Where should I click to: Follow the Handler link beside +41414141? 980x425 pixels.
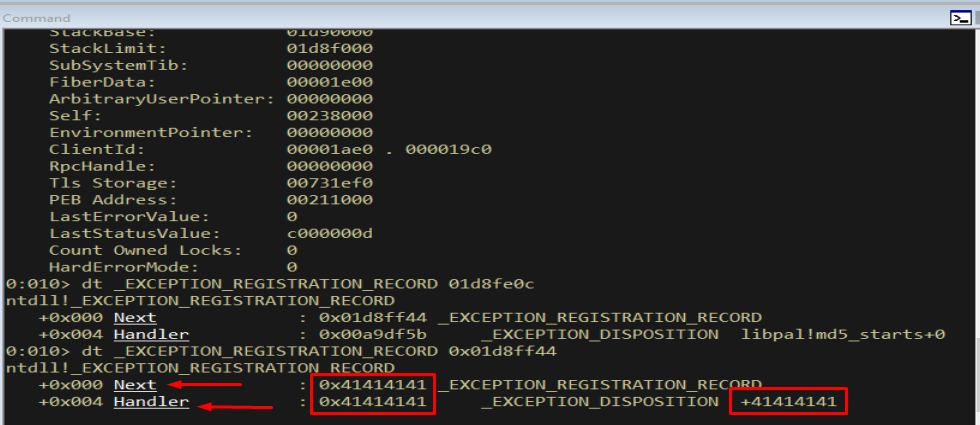pos(151,402)
